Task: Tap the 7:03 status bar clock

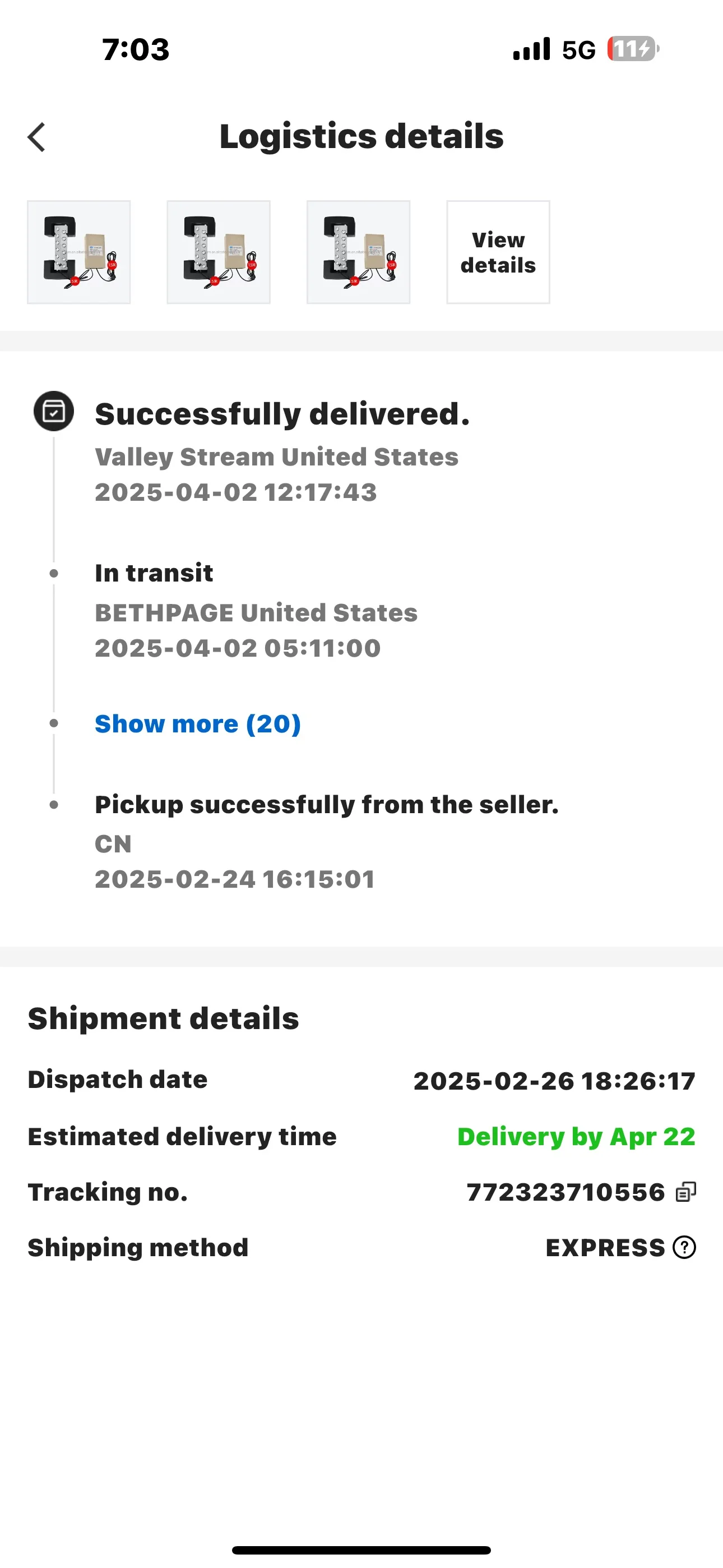Action: (136, 49)
